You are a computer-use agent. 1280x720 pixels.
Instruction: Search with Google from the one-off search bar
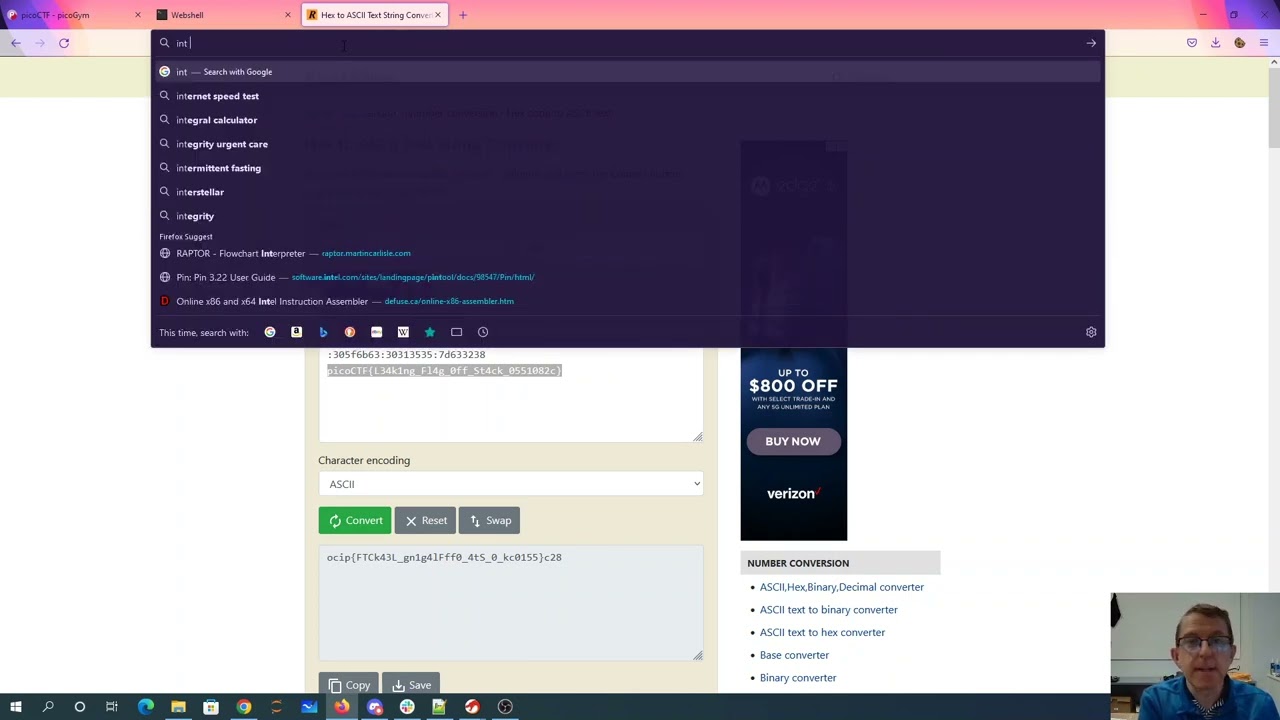(x=270, y=332)
